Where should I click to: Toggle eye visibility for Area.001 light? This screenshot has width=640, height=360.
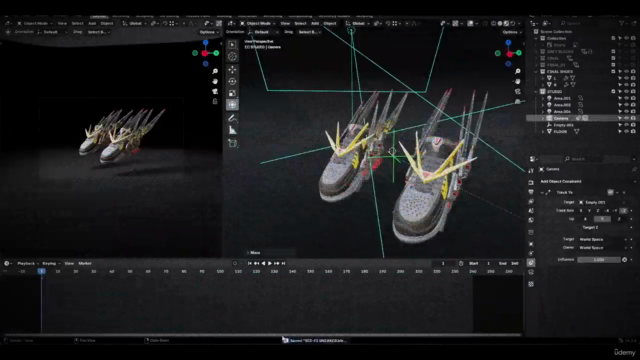(627, 98)
